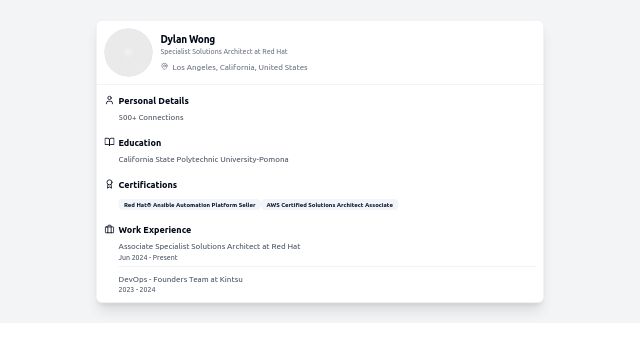
Task: Select the Dylan Wong name heading
Action: coord(187,39)
